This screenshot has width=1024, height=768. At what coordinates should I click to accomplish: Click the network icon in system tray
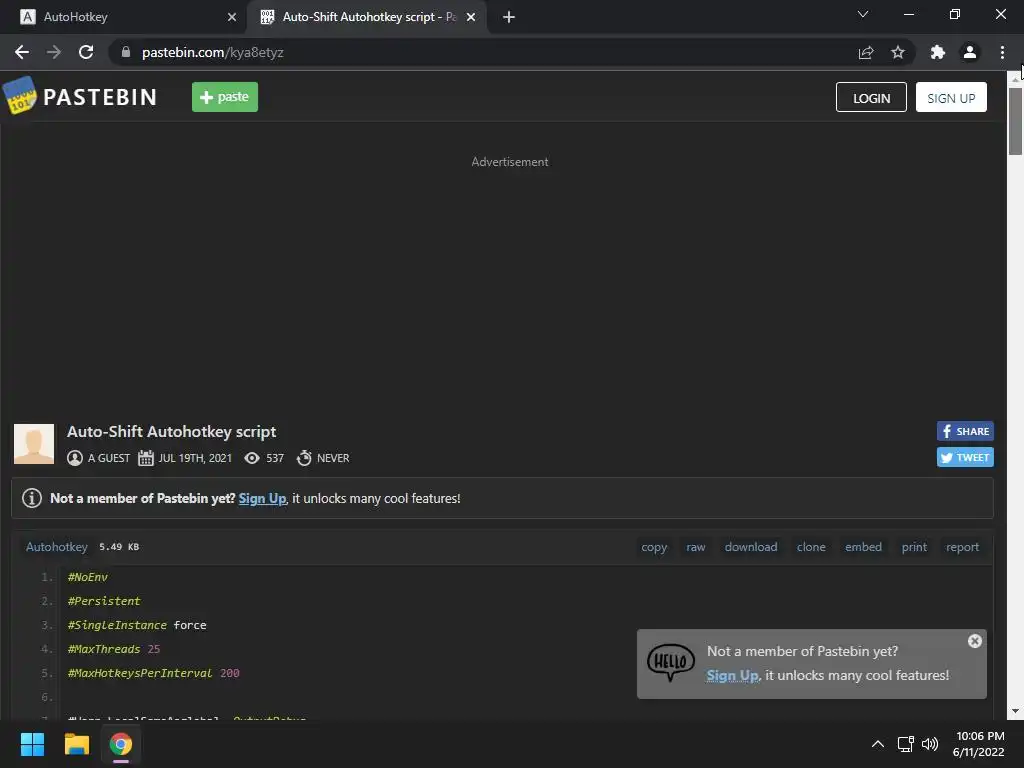coord(905,744)
